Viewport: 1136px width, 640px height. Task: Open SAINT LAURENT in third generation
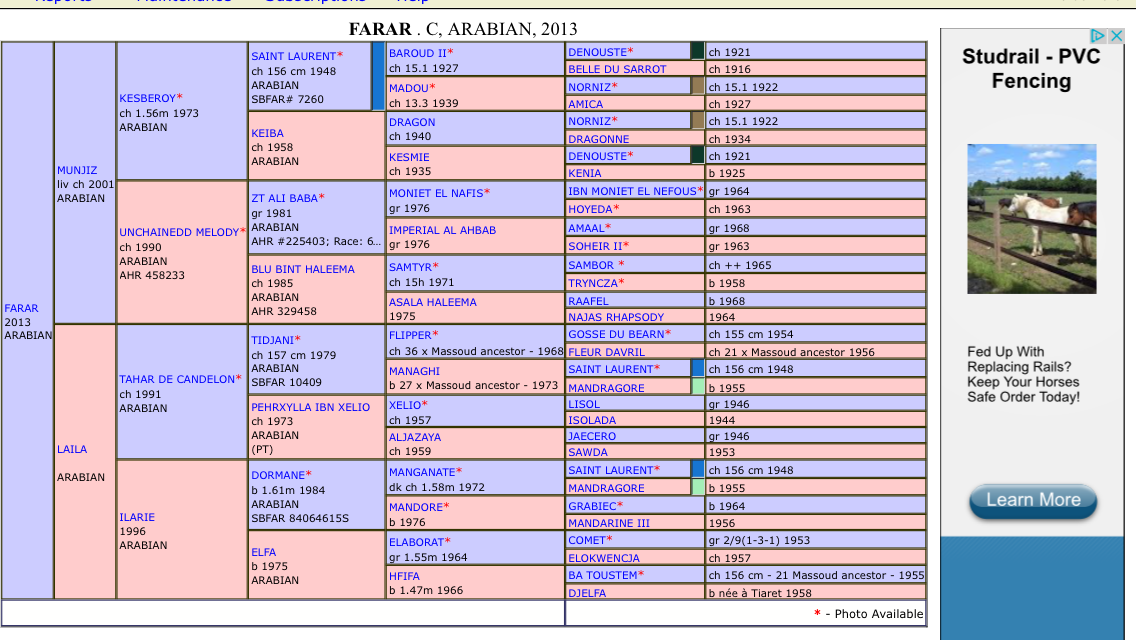[x=293, y=56]
